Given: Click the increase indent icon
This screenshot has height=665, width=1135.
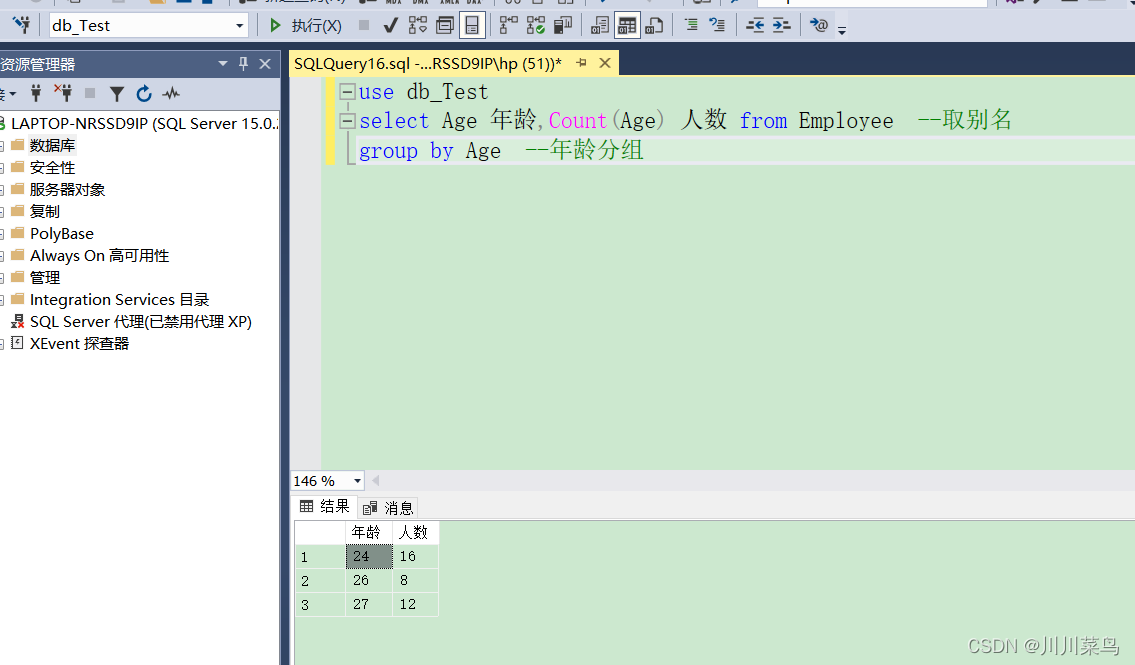Looking at the screenshot, I should [x=781, y=26].
